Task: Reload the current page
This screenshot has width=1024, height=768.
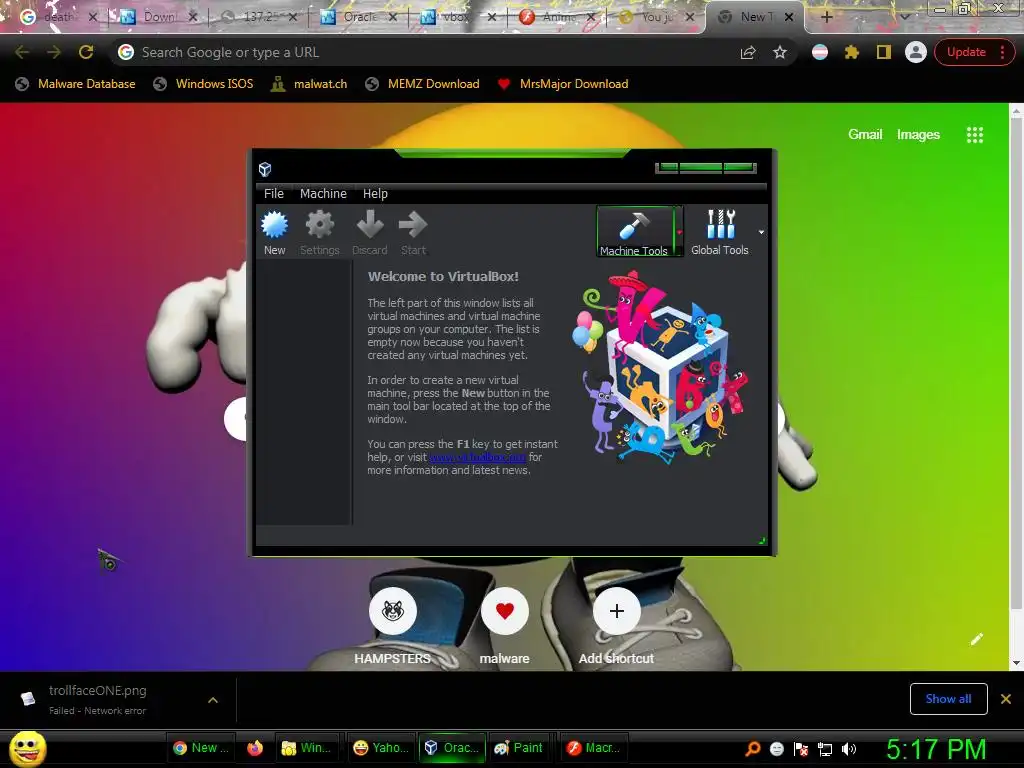Action: point(86,52)
